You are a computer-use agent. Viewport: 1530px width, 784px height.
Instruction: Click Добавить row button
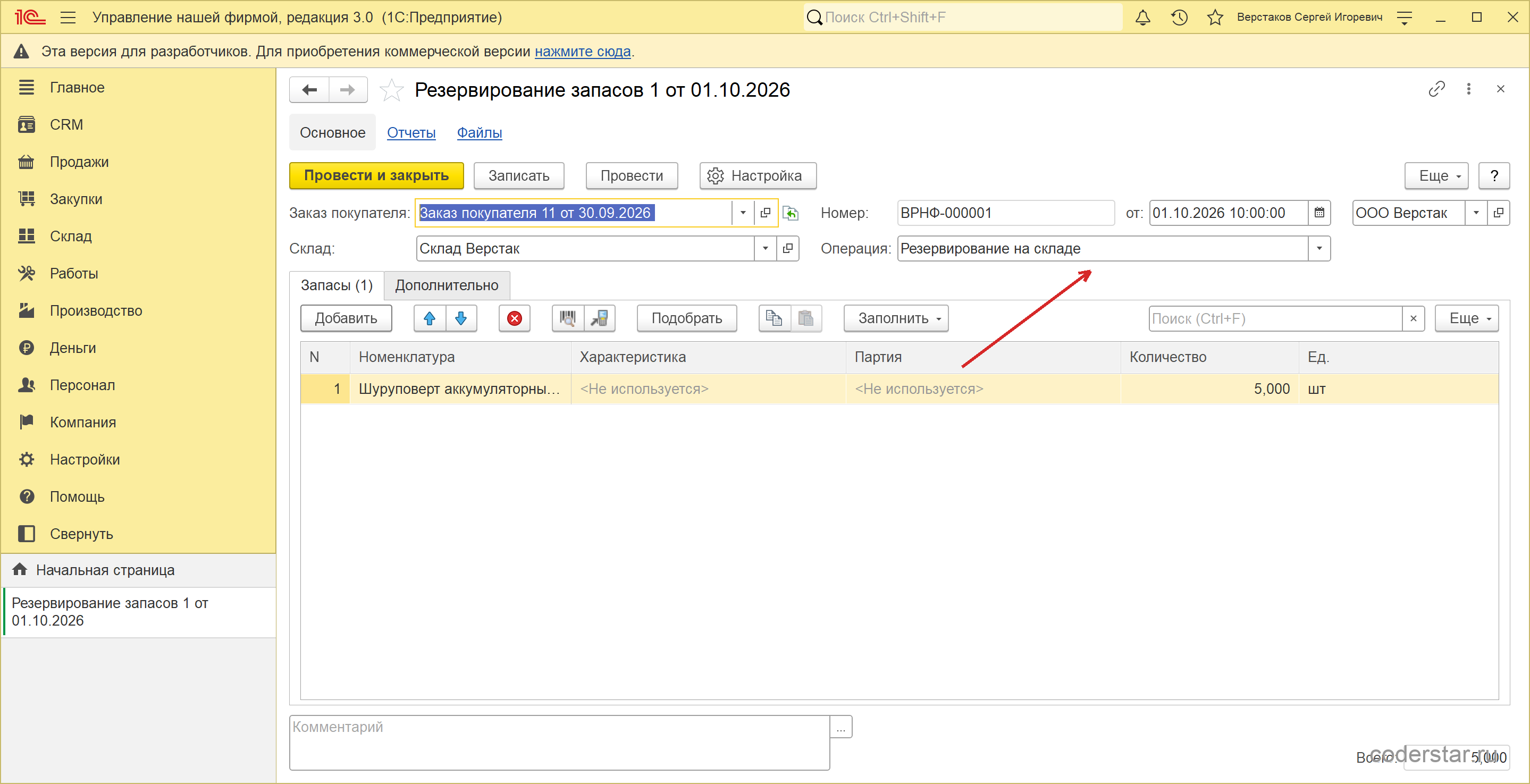click(346, 318)
